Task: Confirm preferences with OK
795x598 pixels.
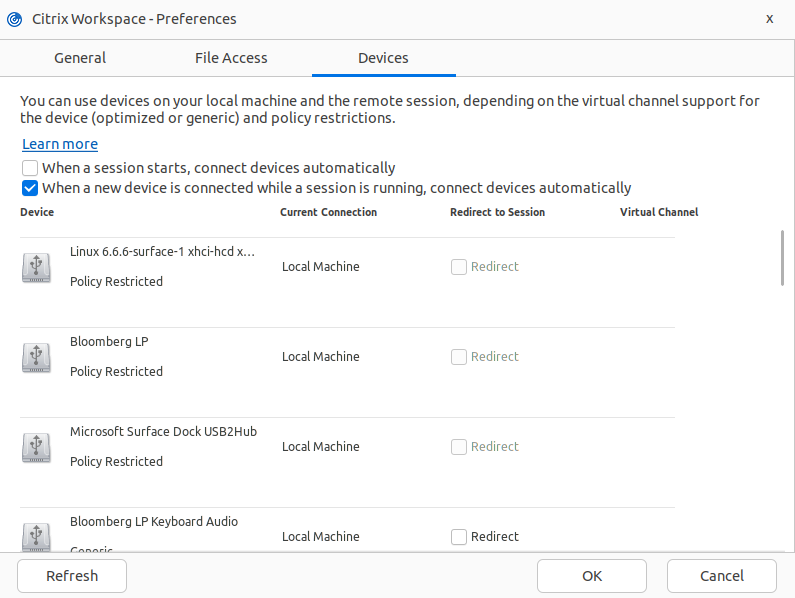Action: (x=592, y=576)
